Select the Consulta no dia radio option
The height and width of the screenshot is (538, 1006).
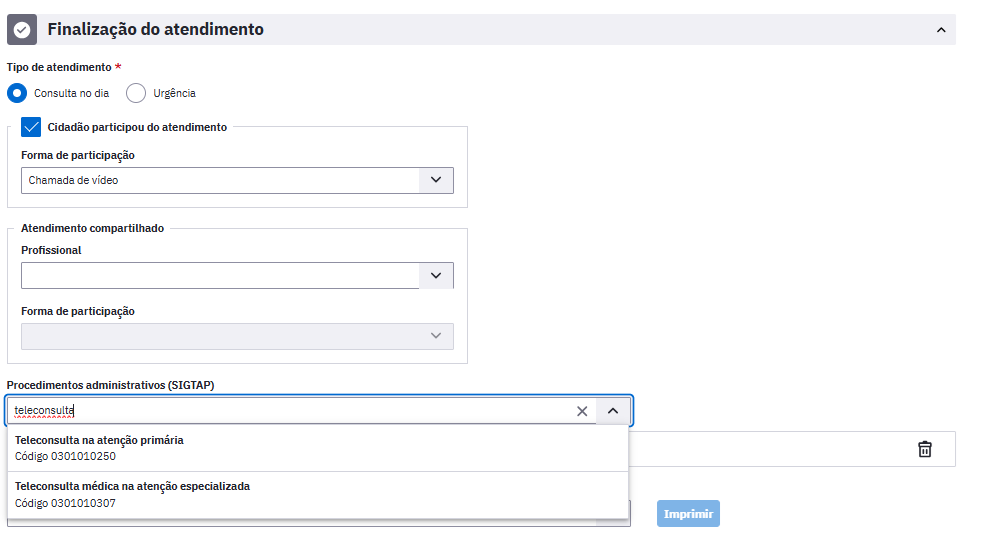coord(17,93)
